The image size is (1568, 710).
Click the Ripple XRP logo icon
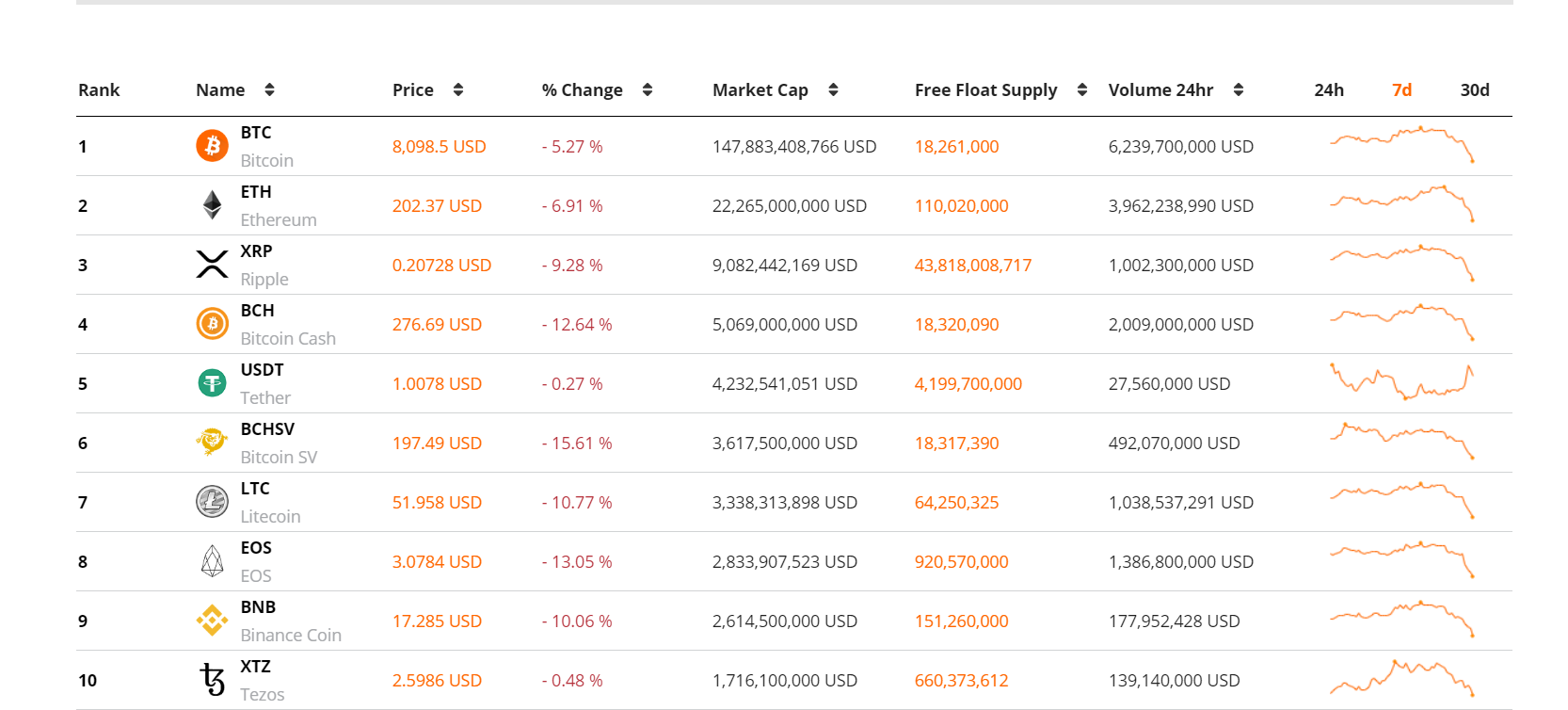[212, 265]
